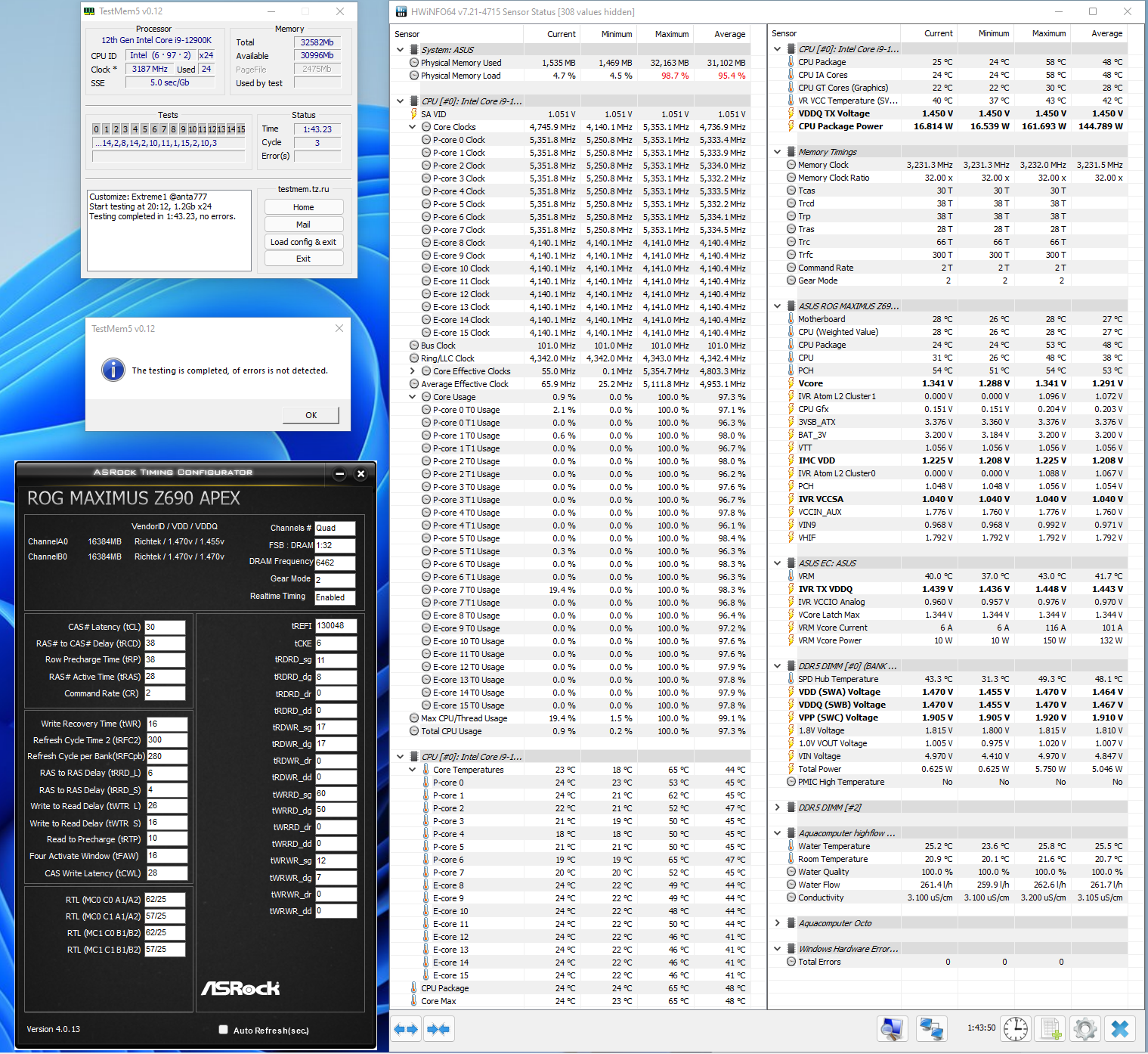Viewport: 1148px width, 1054px height.
Task: Click OK in the testing completed dialog
Action: click(311, 415)
